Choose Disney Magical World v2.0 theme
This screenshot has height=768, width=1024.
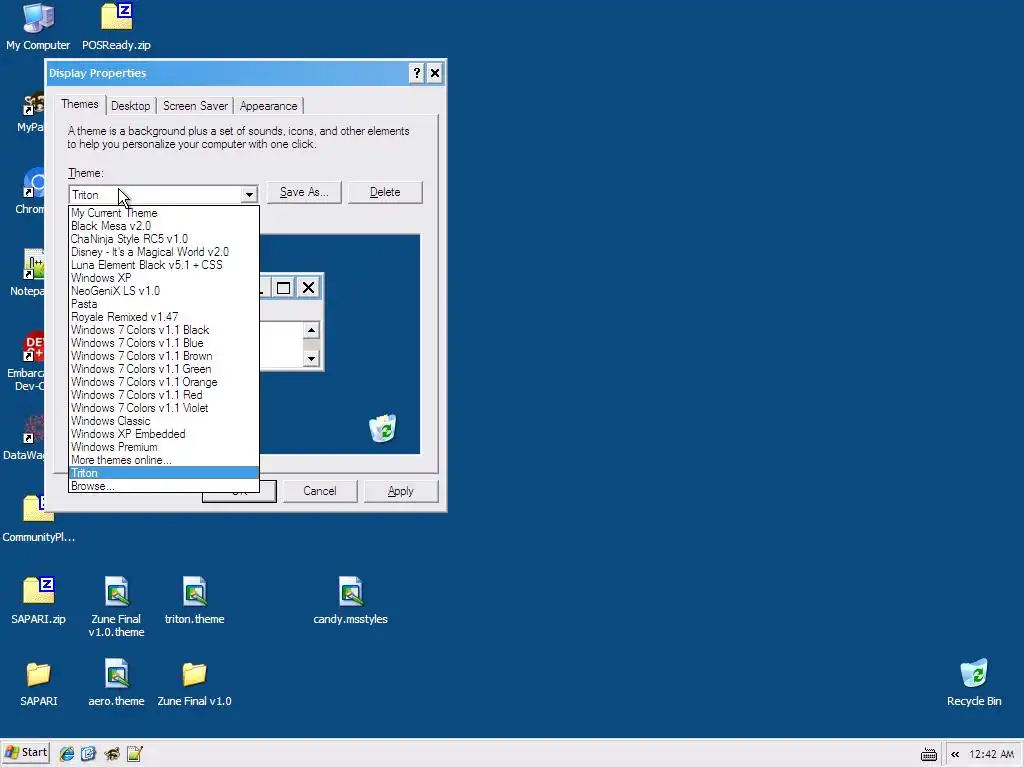(163, 252)
